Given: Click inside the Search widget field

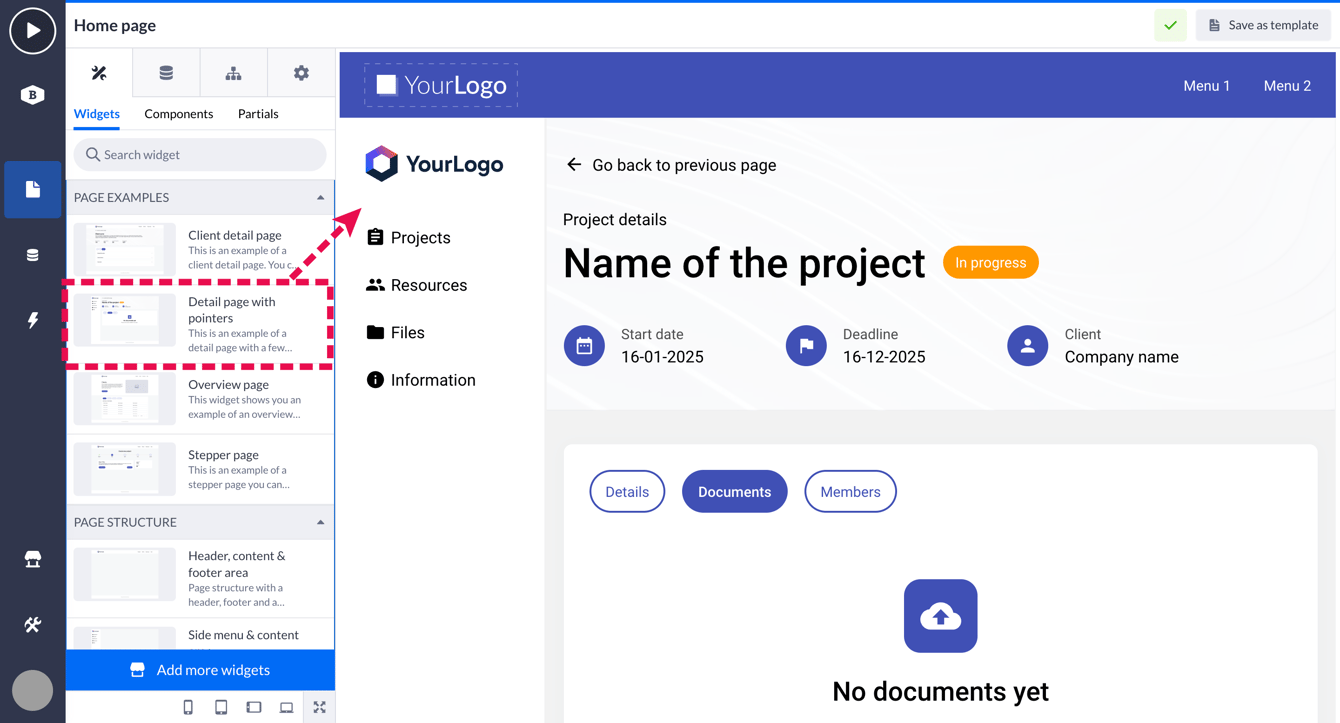Looking at the screenshot, I should click(x=199, y=155).
